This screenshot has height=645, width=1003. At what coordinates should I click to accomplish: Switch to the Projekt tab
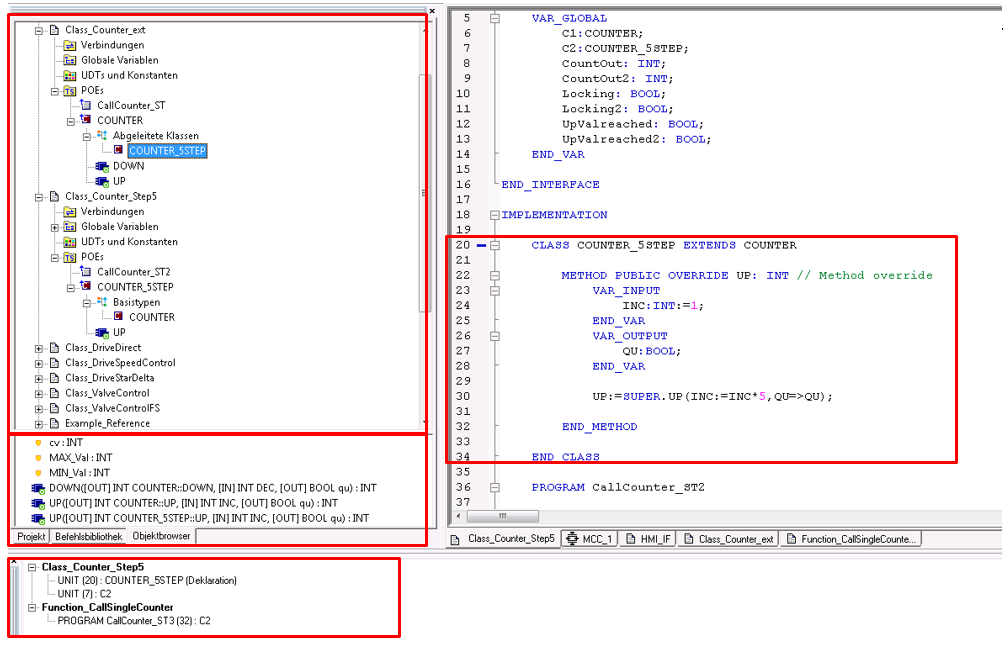point(31,537)
